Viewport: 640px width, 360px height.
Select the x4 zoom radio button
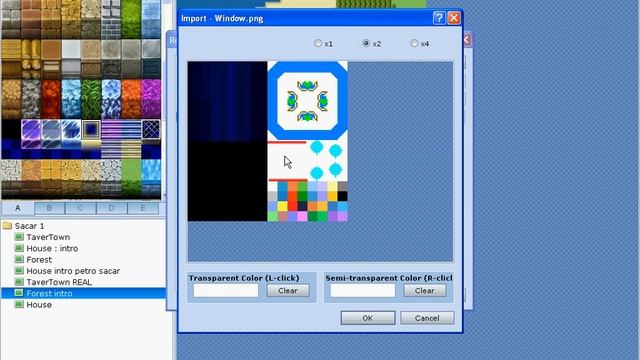(x=414, y=43)
